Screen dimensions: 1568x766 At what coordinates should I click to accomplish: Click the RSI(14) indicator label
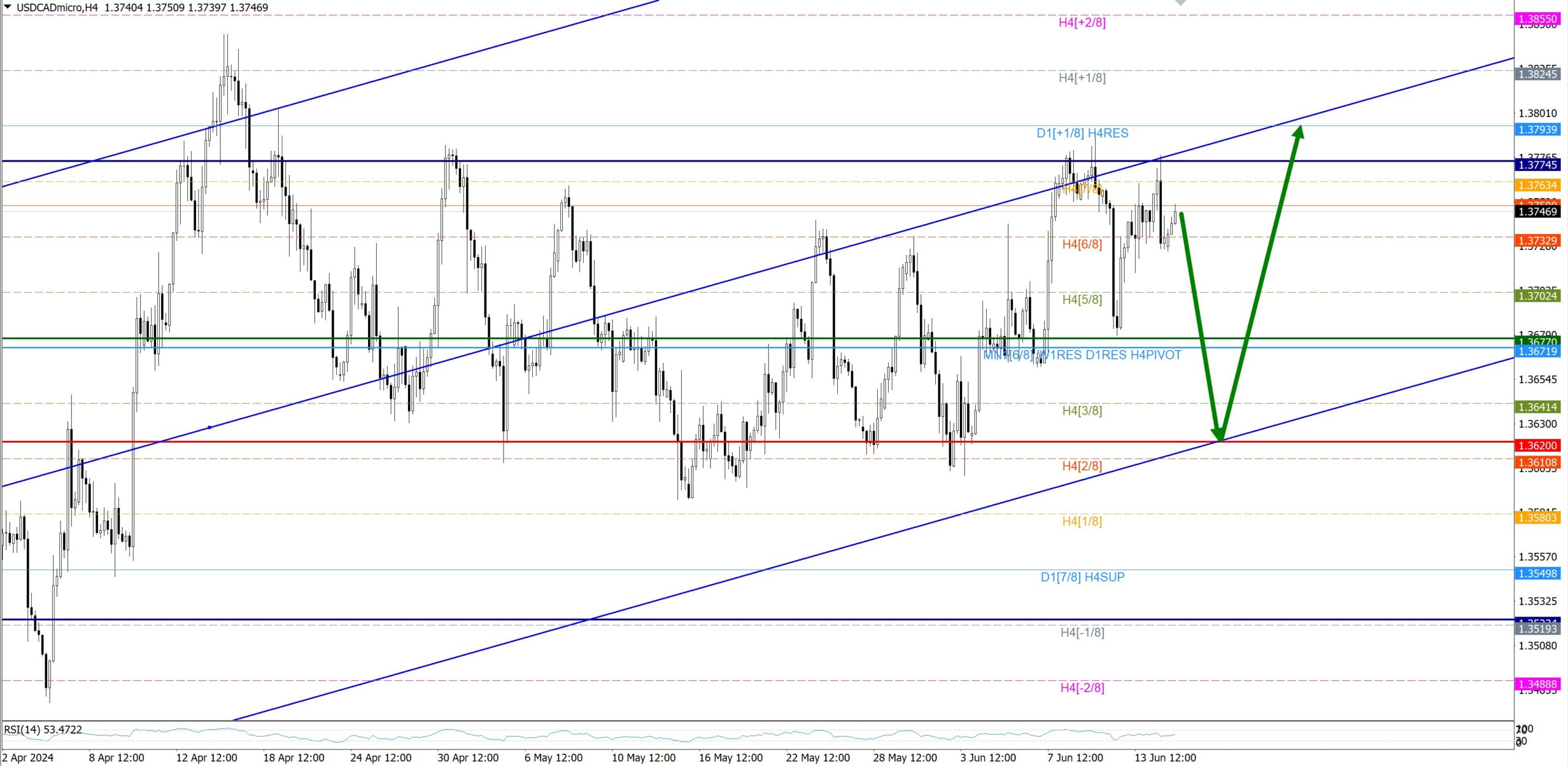43,729
